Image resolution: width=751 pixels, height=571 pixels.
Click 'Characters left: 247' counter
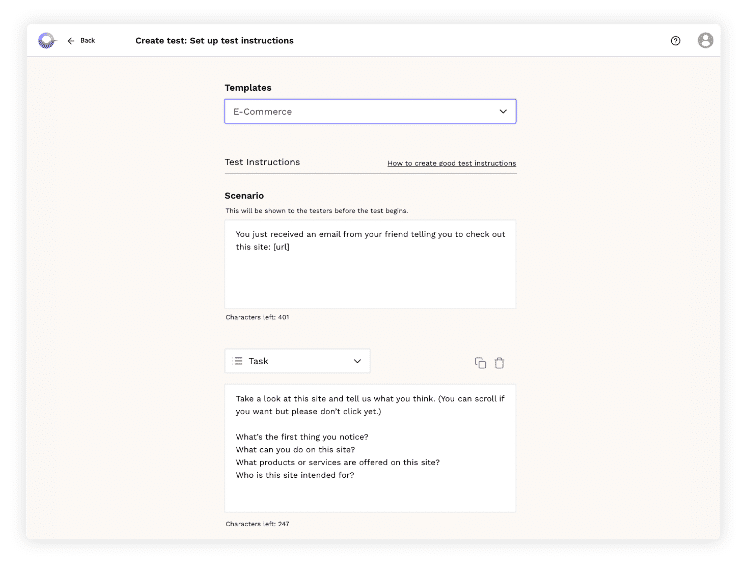click(257, 524)
